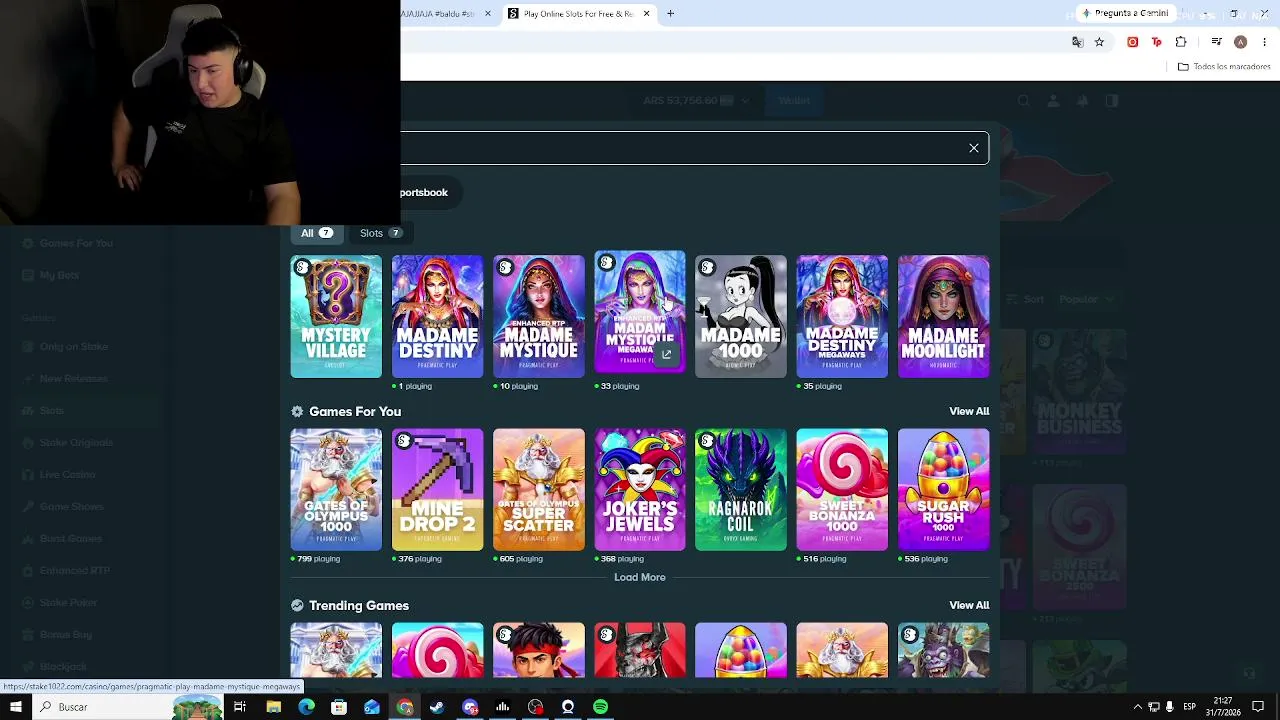Open the Ragnarok Coil game
Viewport: 1280px width, 720px height.
[741, 490]
